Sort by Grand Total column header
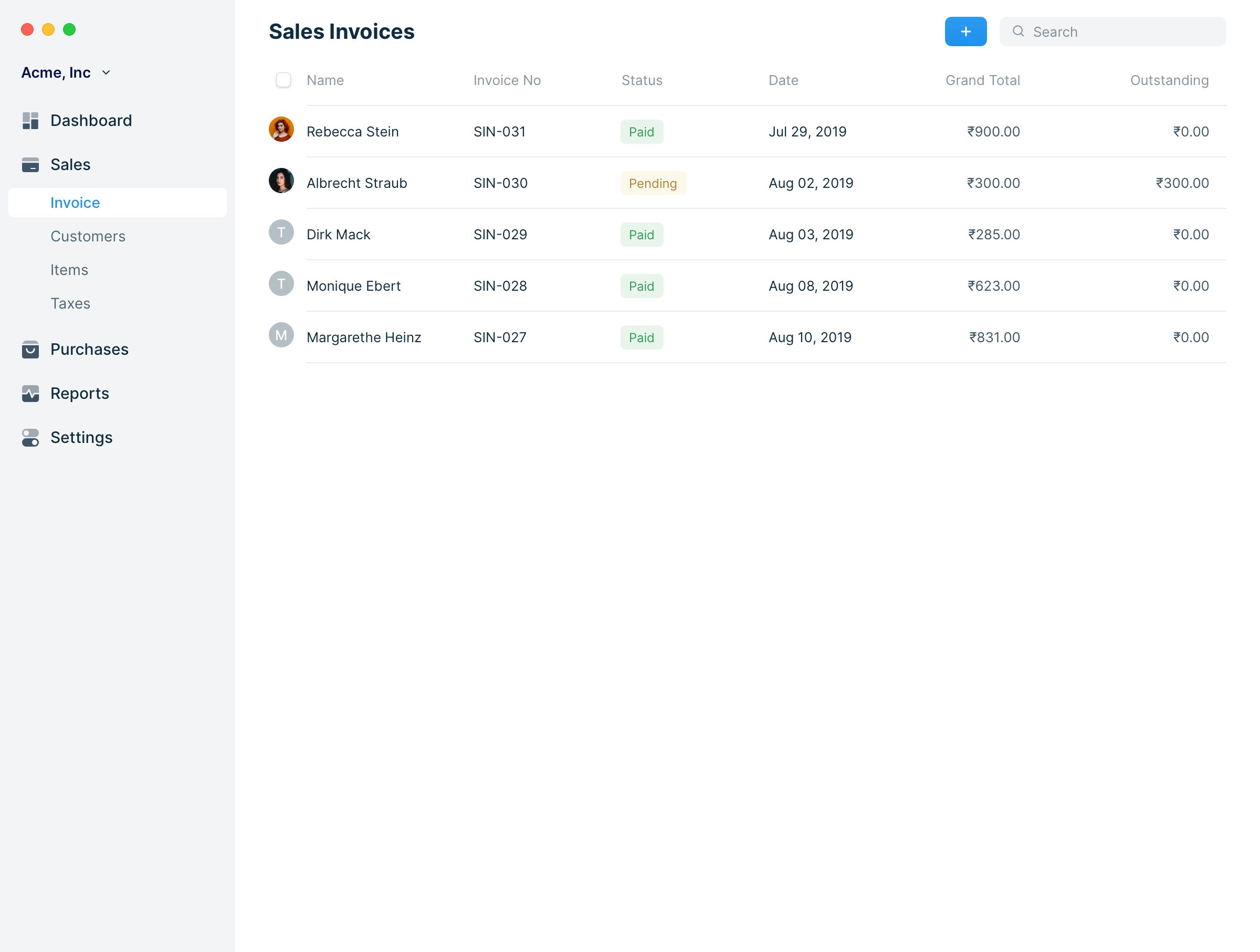Image resolution: width=1260 pixels, height=952 pixels. 982,80
